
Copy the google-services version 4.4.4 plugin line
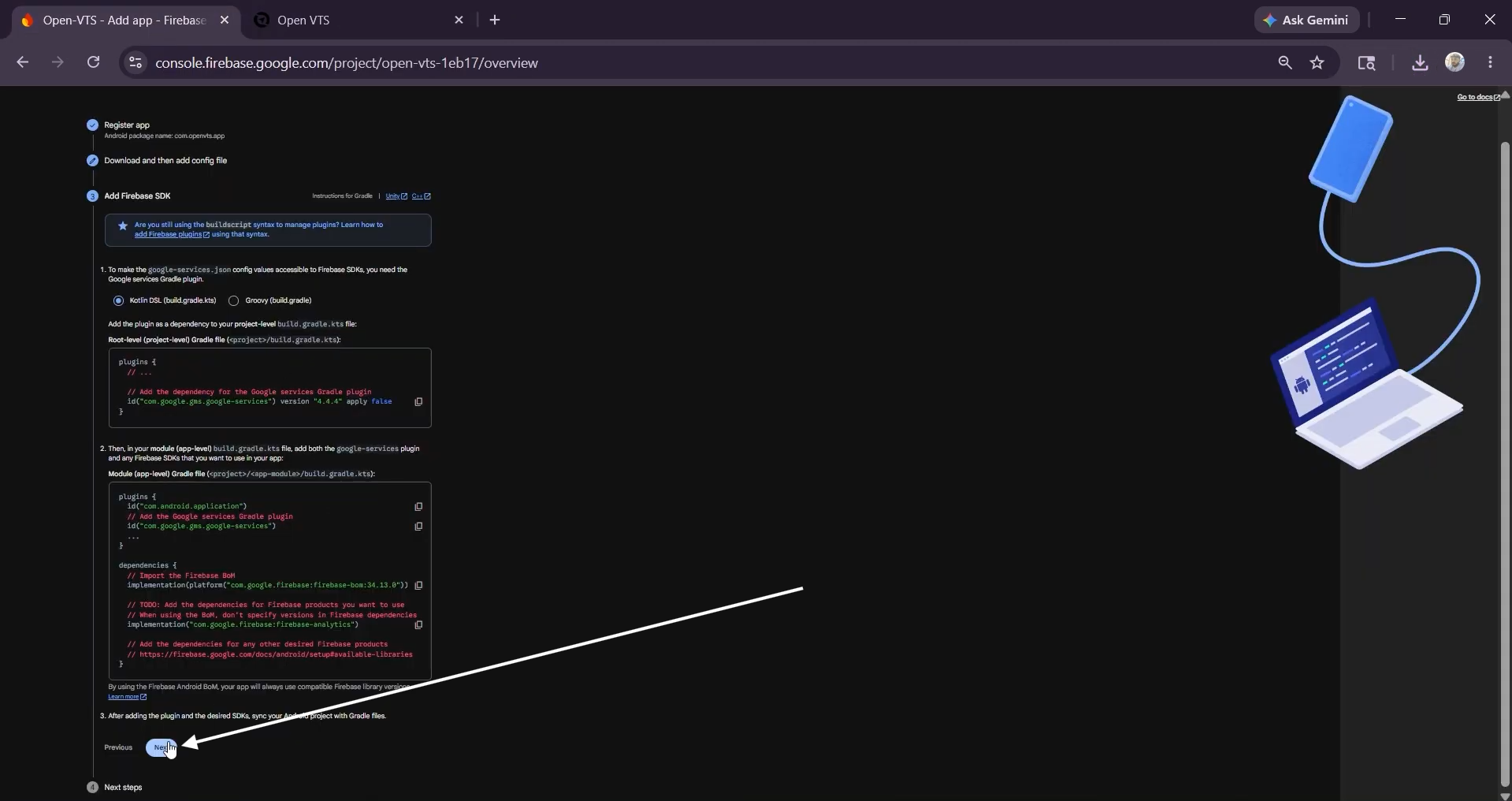[x=418, y=401]
